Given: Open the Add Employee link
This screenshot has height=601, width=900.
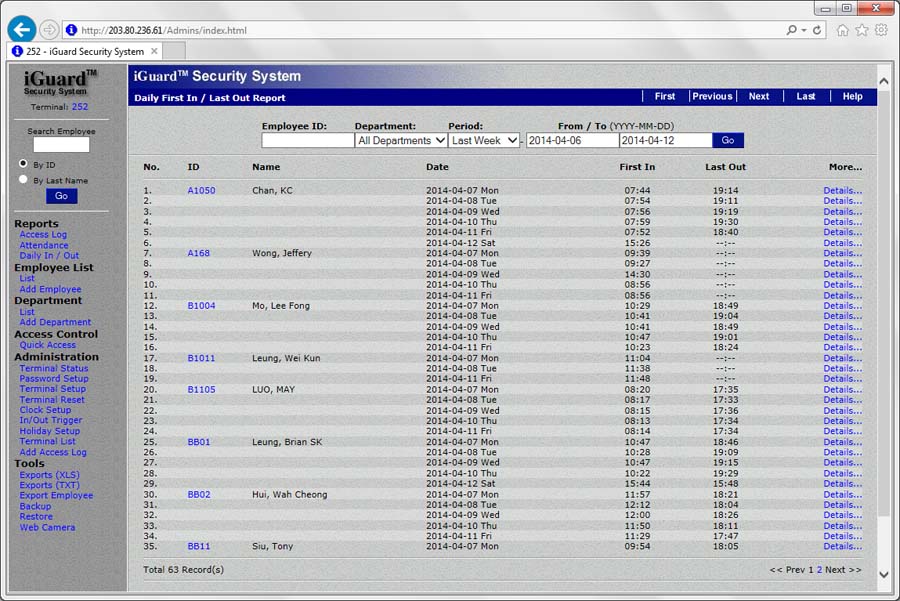Looking at the screenshot, I should 51,289.
